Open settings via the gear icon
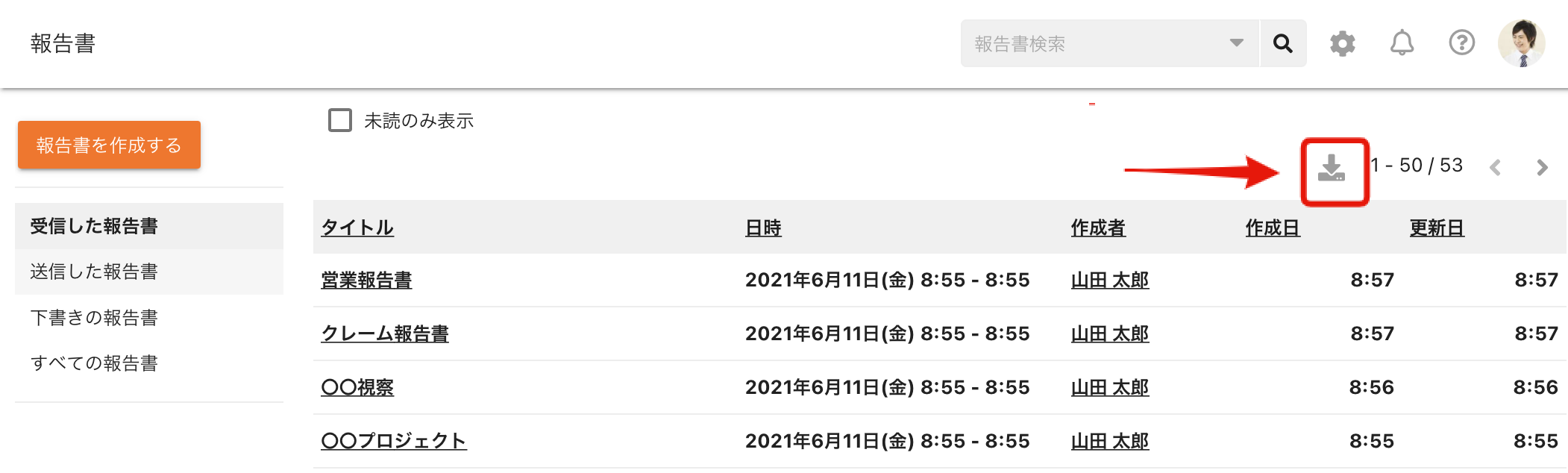The height and width of the screenshot is (473, 1568). (x=1343, y=43)
